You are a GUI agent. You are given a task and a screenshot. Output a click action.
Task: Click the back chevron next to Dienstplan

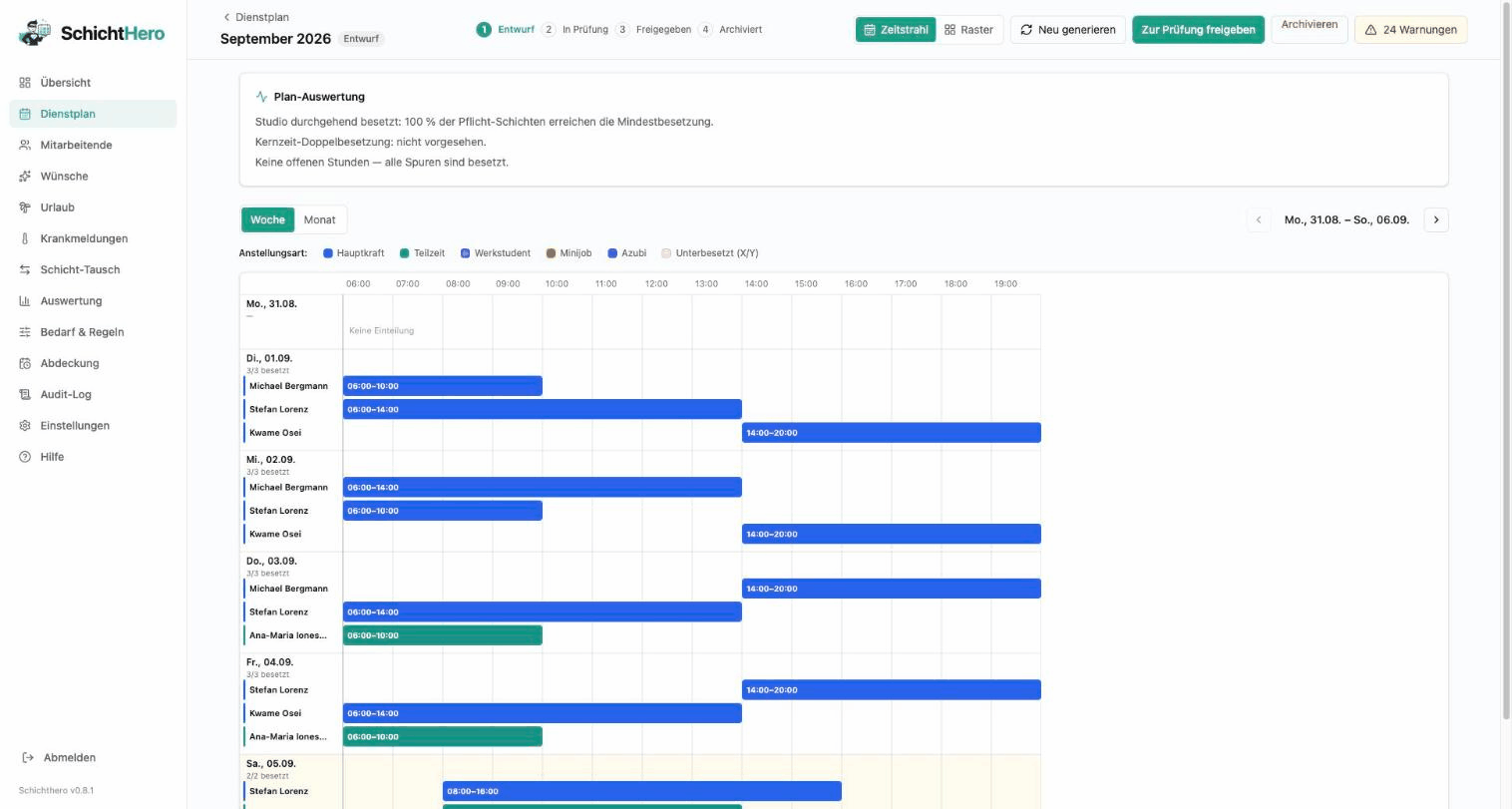(x=226, y=17)
